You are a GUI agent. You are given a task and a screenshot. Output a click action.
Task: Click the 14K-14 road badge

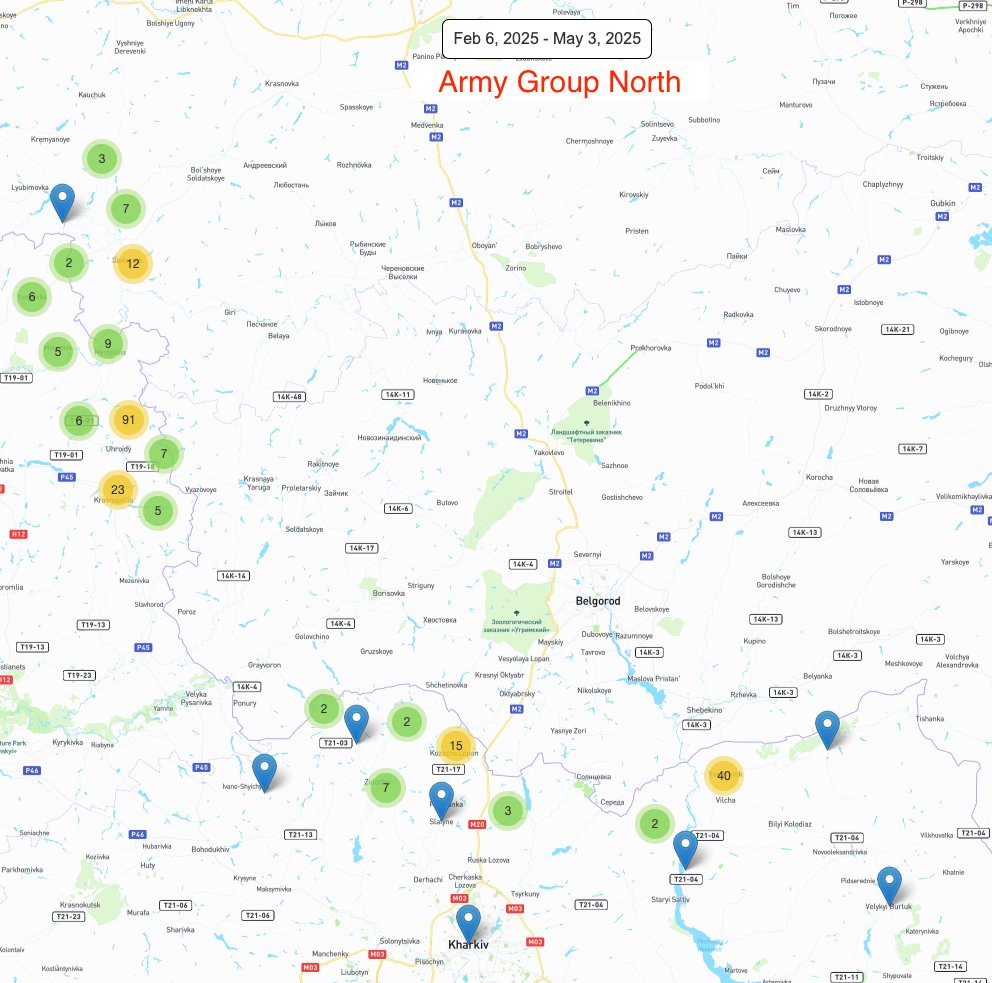pyautogui.click(x=233, y=576)
